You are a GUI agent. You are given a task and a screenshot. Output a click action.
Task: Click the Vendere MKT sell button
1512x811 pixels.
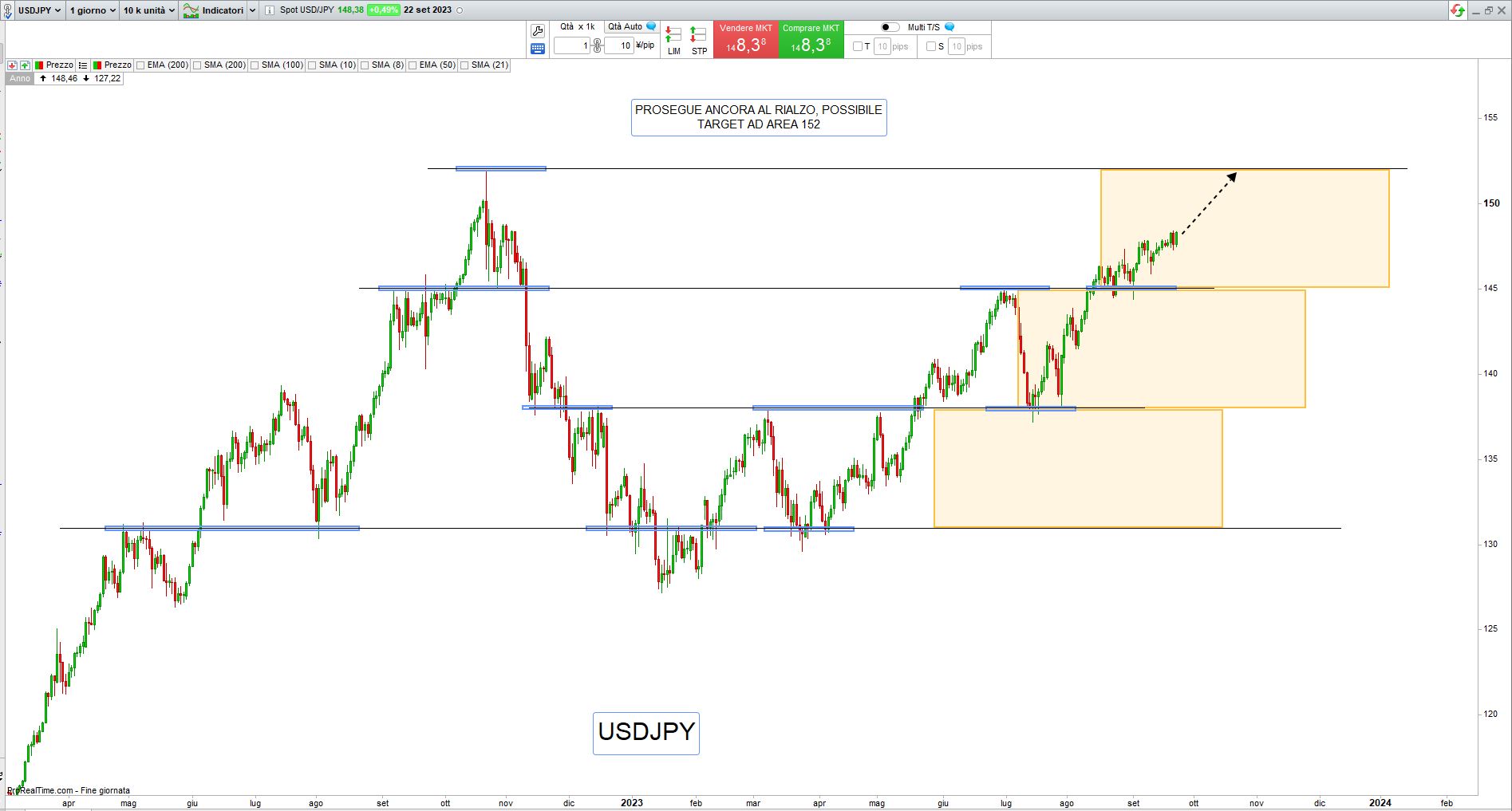pos(746,40)
